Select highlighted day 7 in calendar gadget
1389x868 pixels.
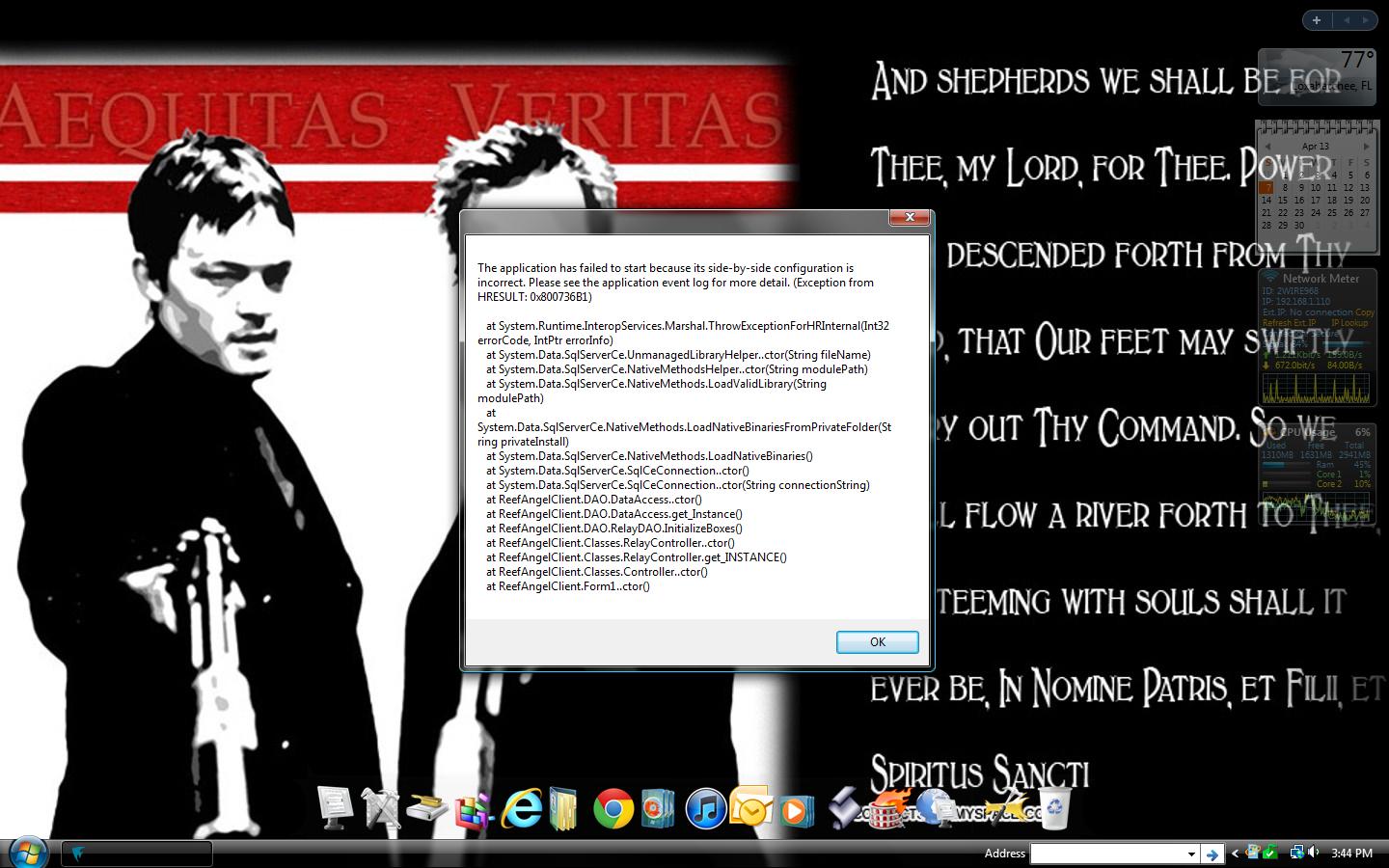(1266, 188)
